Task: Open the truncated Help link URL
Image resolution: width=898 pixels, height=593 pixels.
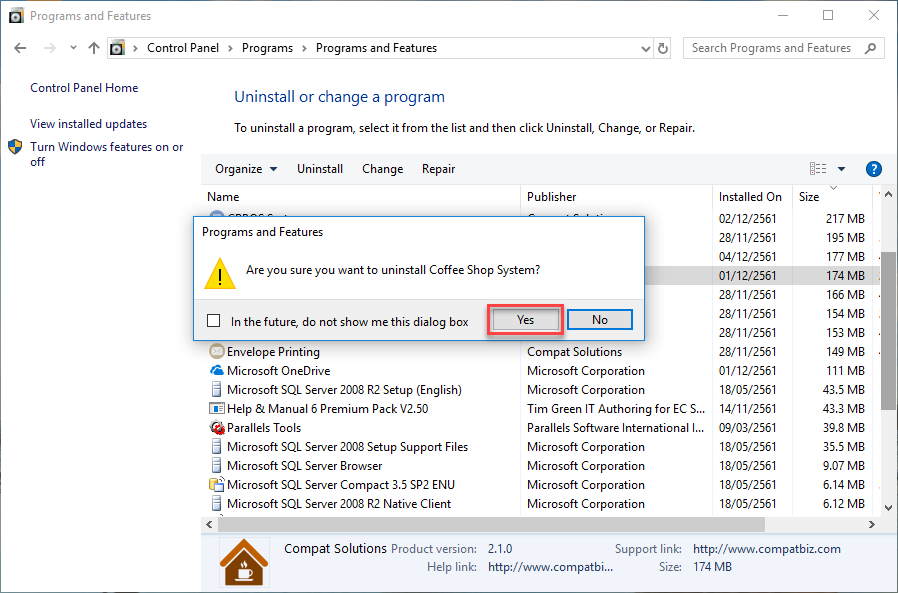Action: click(550, 567)
